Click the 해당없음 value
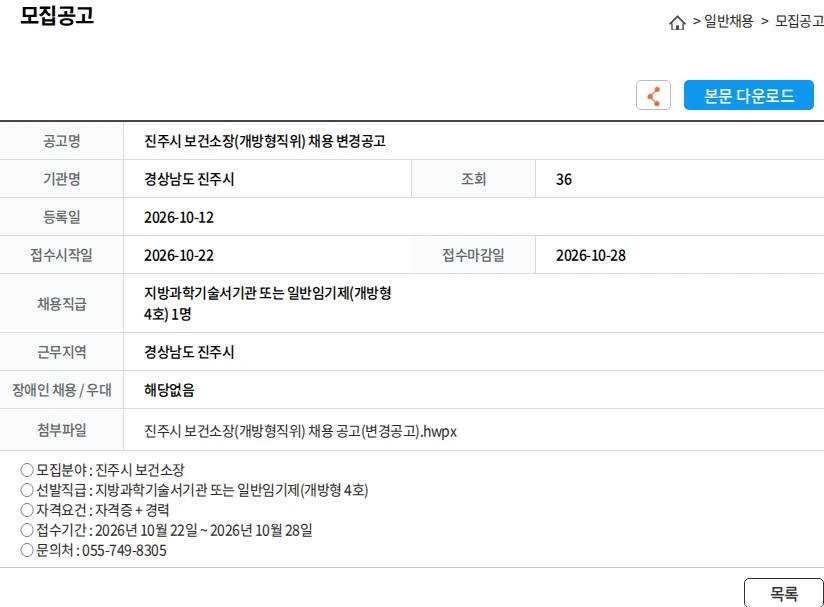The height and width of the screenshot is (607, 824). (x=169, y=390)
